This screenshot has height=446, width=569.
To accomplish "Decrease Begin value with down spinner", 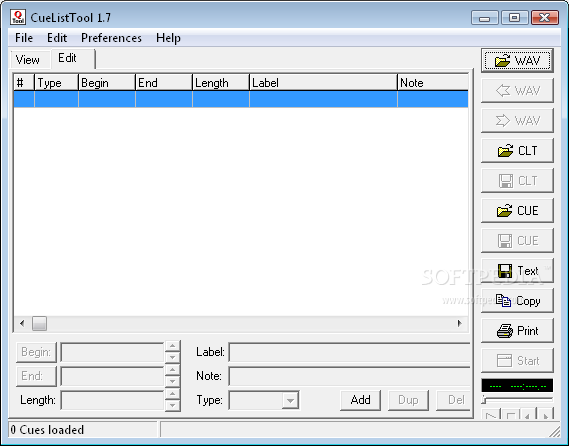I will tap(172, 357).
